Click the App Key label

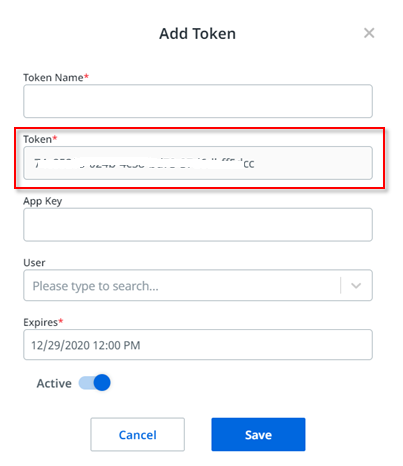43,201
